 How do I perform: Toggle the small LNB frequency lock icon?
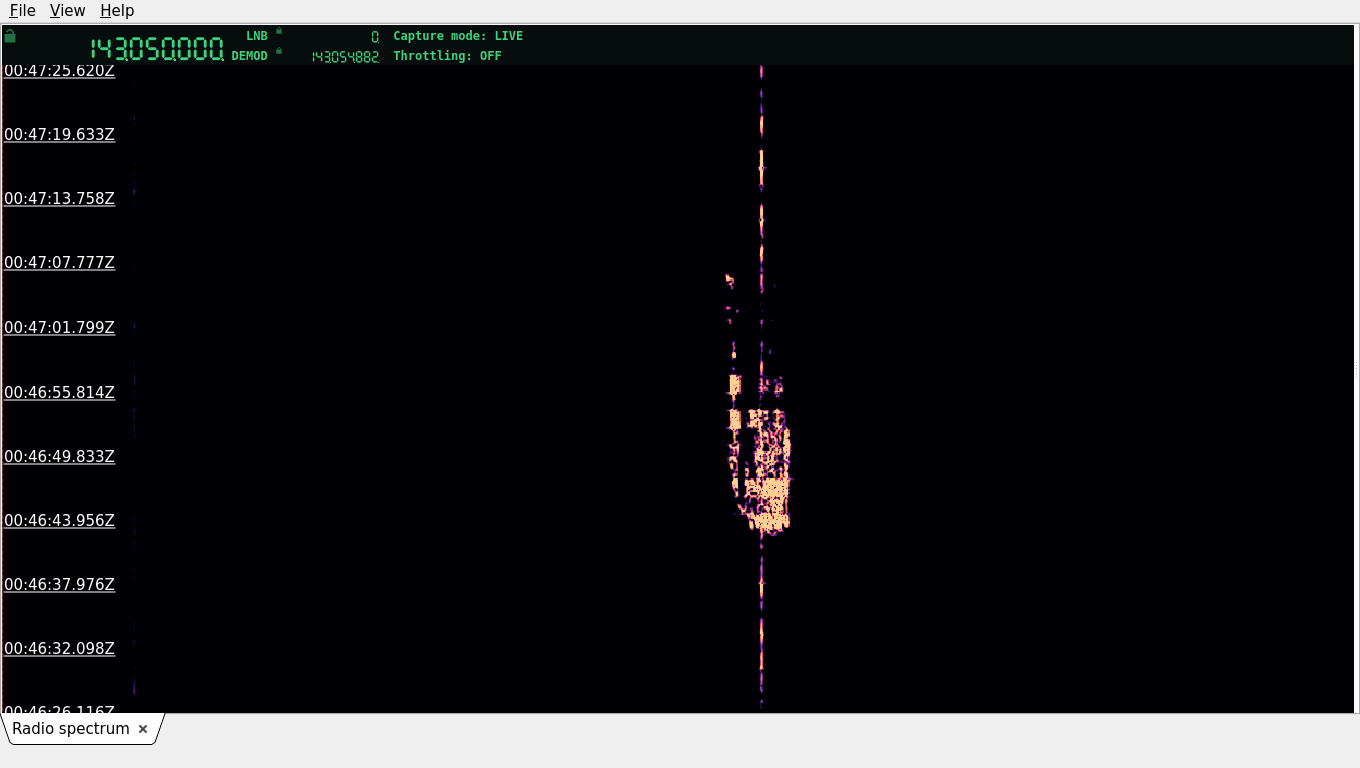point(279,31)
